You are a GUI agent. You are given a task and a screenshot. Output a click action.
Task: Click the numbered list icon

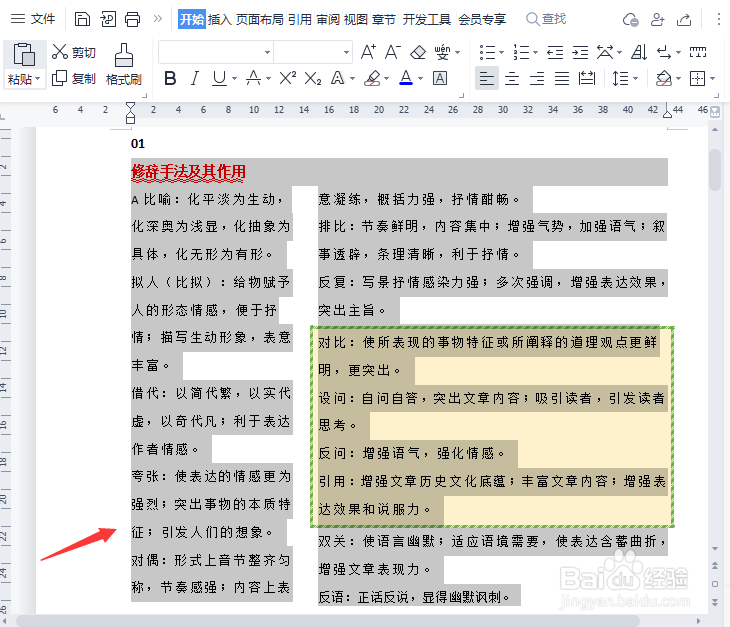coord(521,52)
